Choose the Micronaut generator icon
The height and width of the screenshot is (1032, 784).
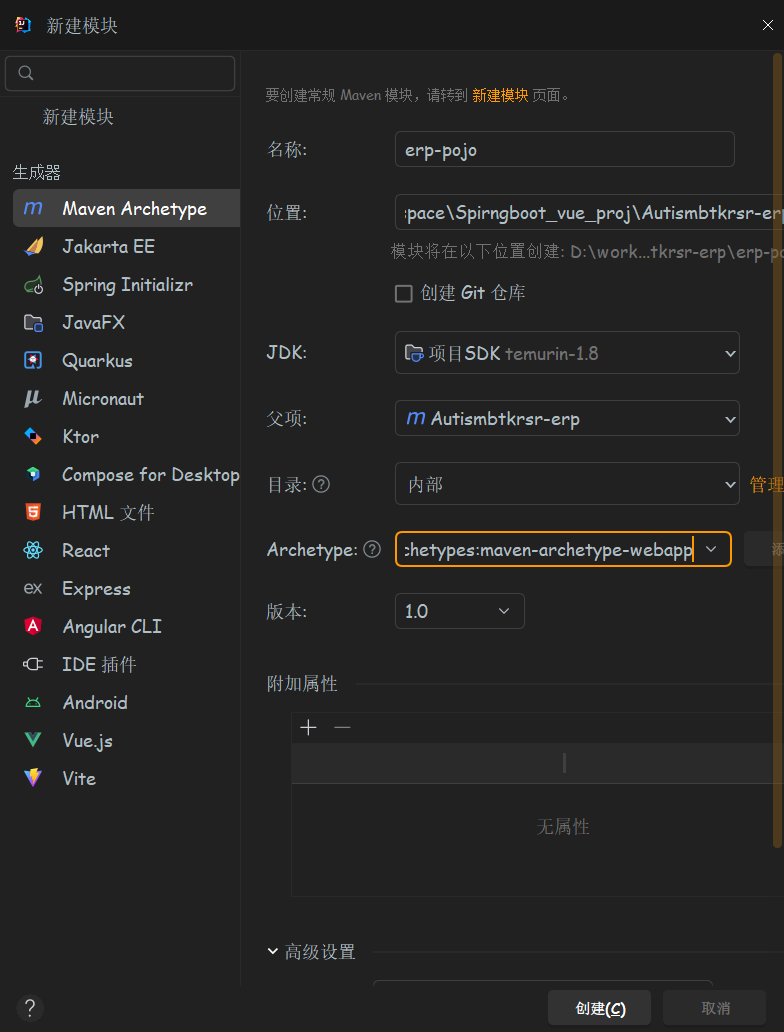point(33,399)
